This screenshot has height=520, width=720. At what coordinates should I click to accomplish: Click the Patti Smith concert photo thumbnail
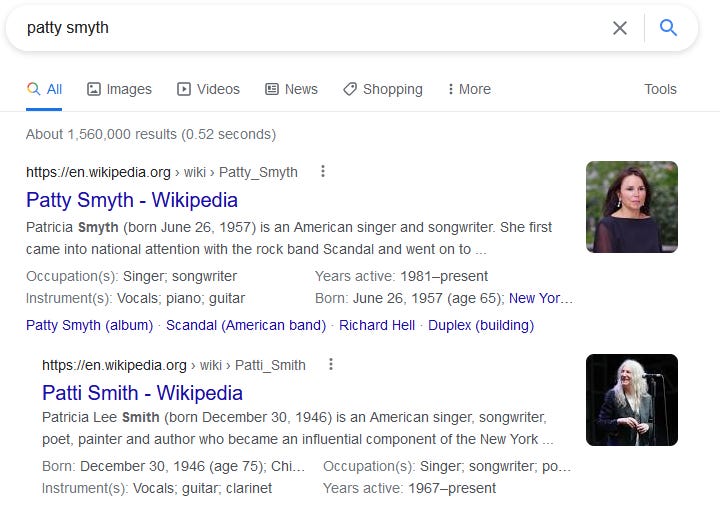[632, 400]
